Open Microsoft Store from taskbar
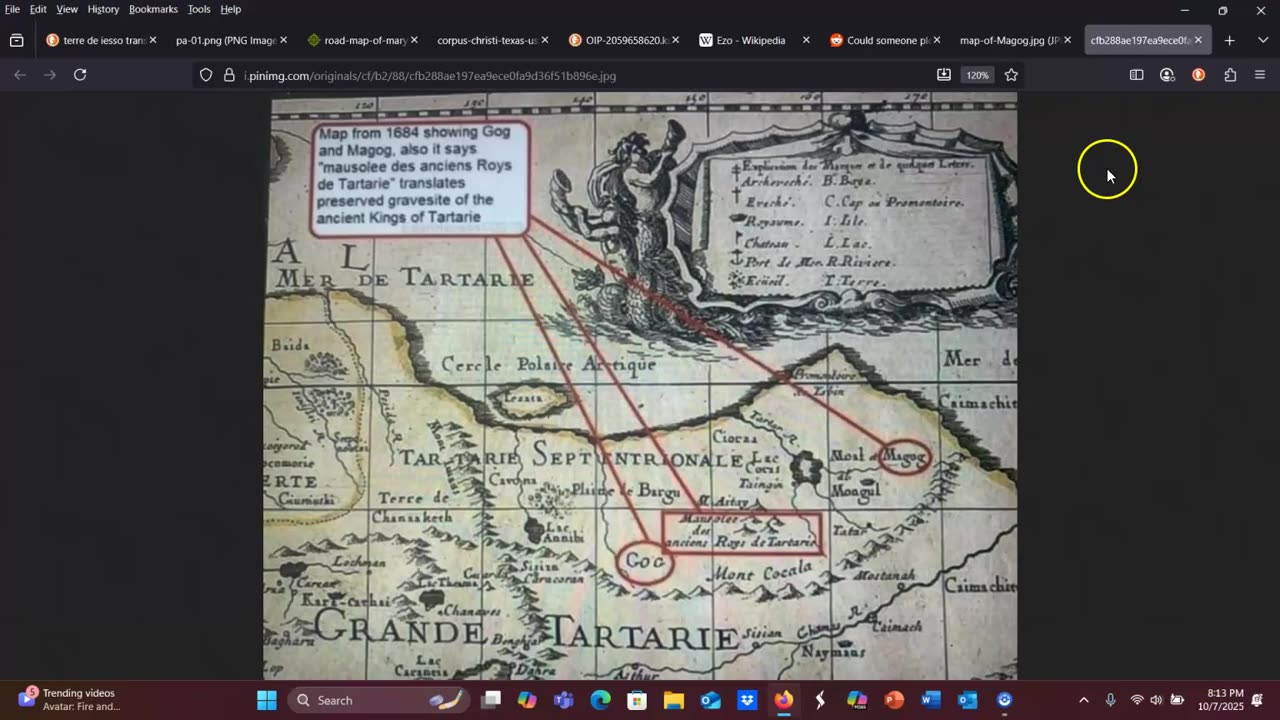1280x720 pixels. 637,700
